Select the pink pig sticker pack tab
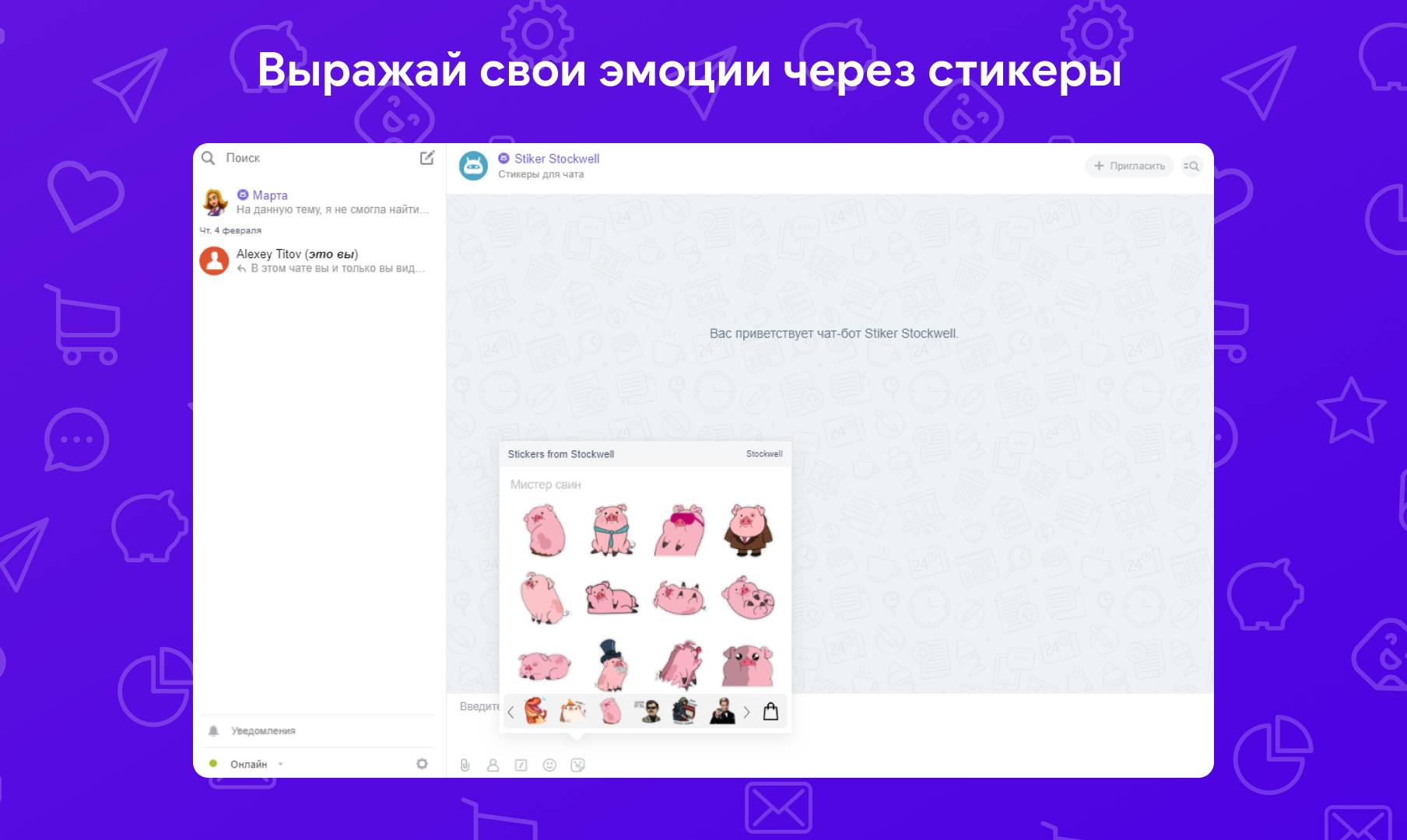 coord(611,711)
